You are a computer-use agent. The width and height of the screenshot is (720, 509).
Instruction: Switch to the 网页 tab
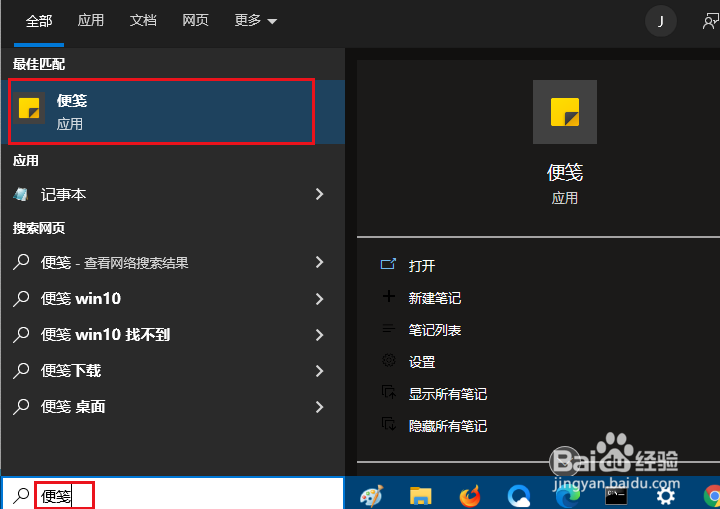[x=195, y=20]
